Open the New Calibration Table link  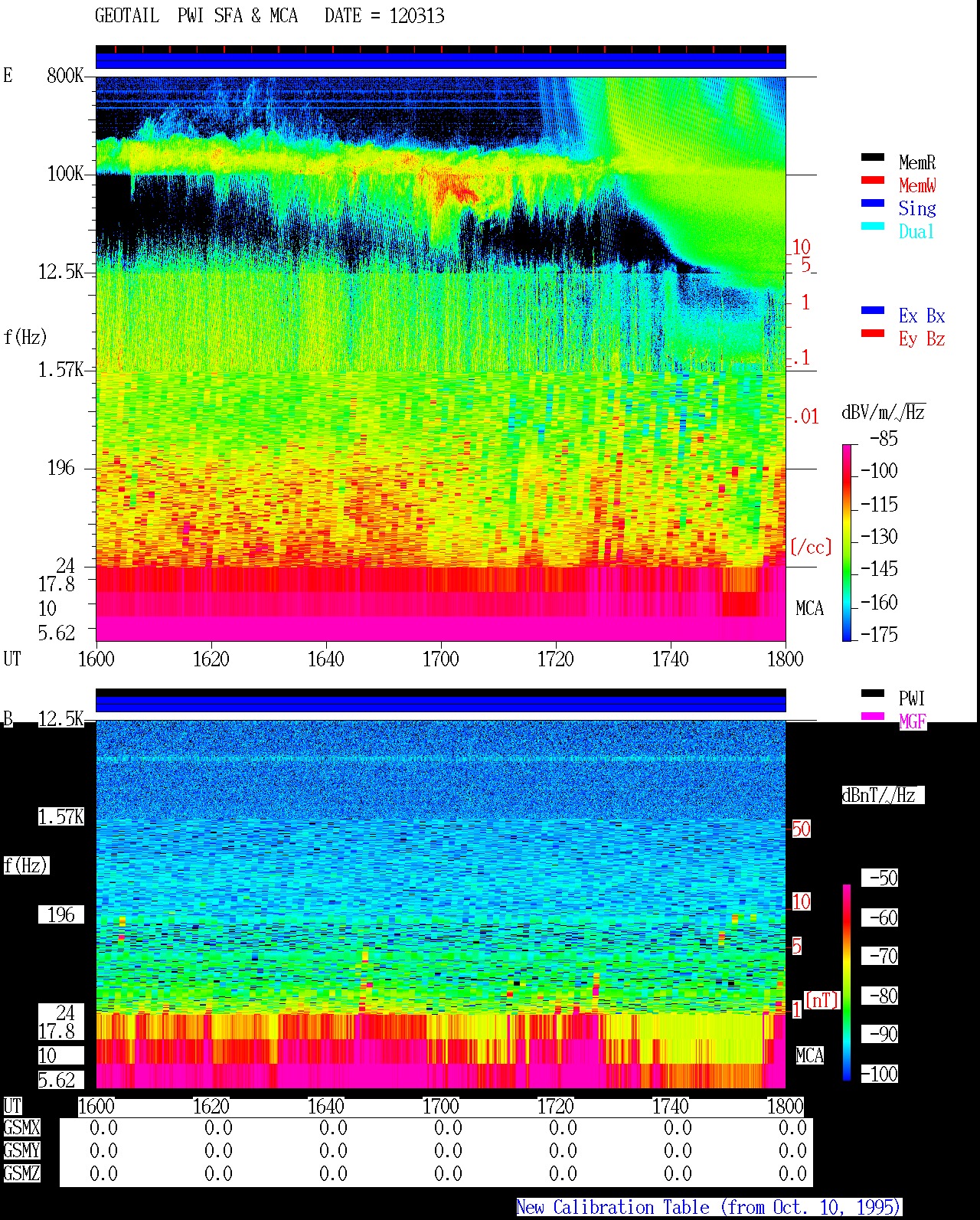[709, 1208]
